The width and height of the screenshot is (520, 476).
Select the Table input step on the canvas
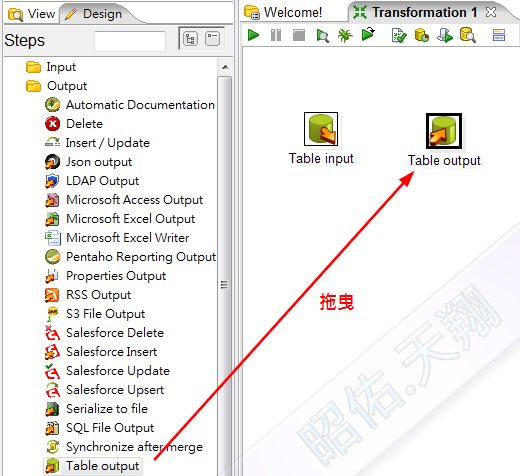coord(321,129)
